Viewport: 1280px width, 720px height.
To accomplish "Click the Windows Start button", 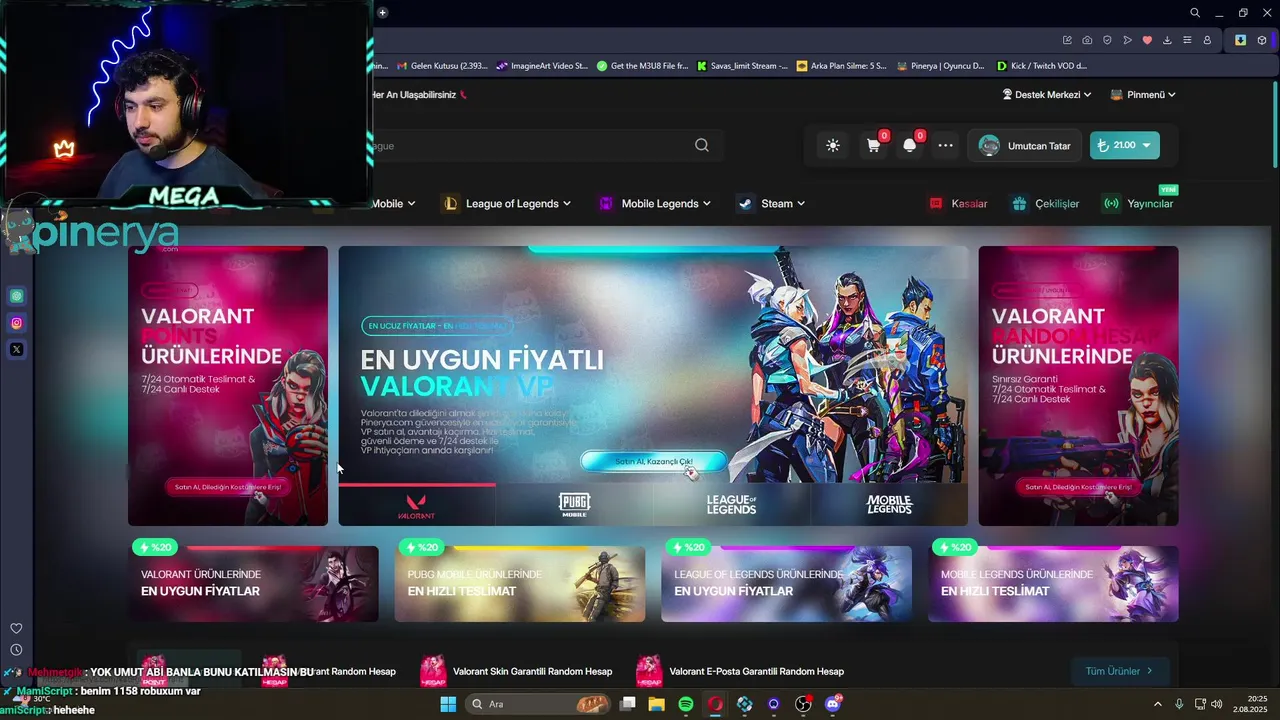I will click(448, 704).
